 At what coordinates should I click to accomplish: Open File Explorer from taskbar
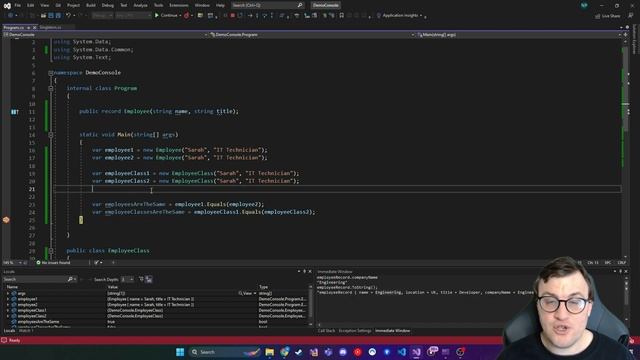tap(269, 352)
